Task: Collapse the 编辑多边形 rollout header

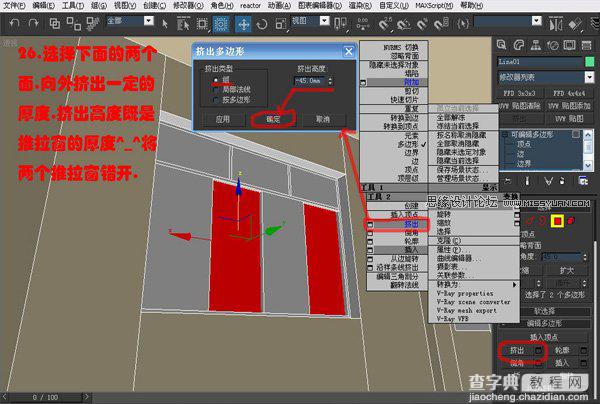Action: click(x=544, y=324)
